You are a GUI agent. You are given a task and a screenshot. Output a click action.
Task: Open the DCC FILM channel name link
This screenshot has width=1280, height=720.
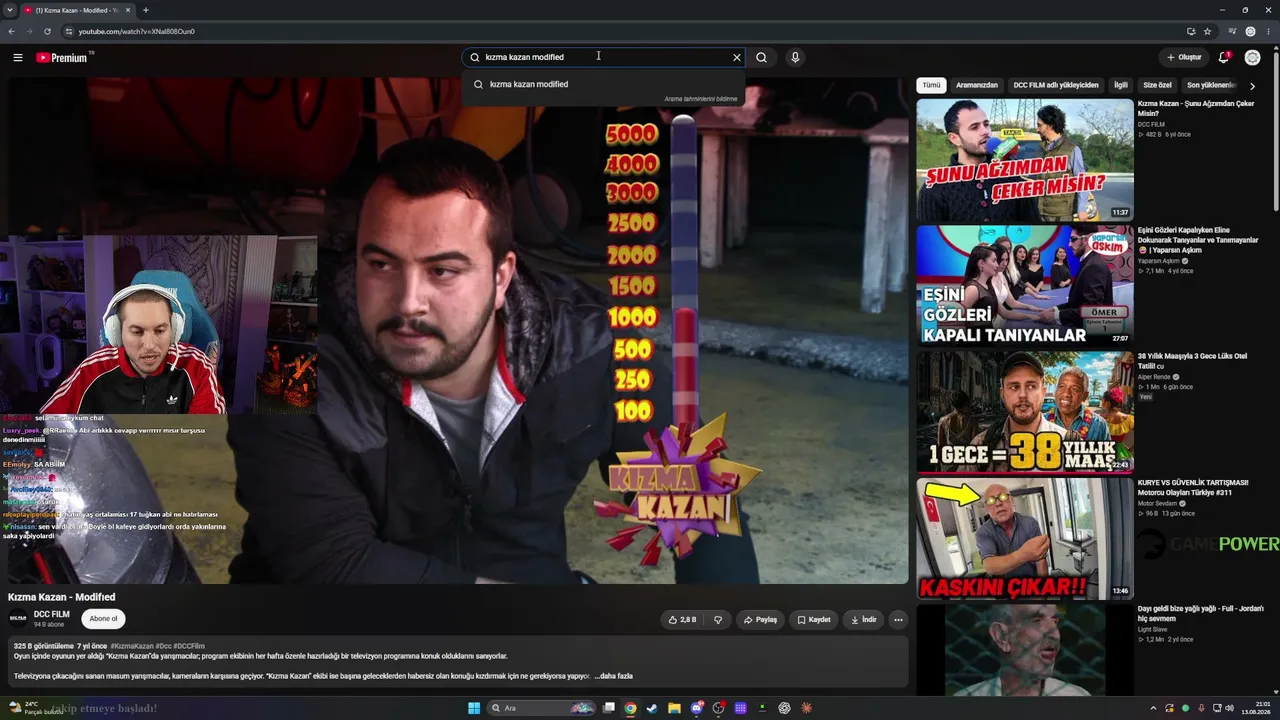[x=51, y=614]
